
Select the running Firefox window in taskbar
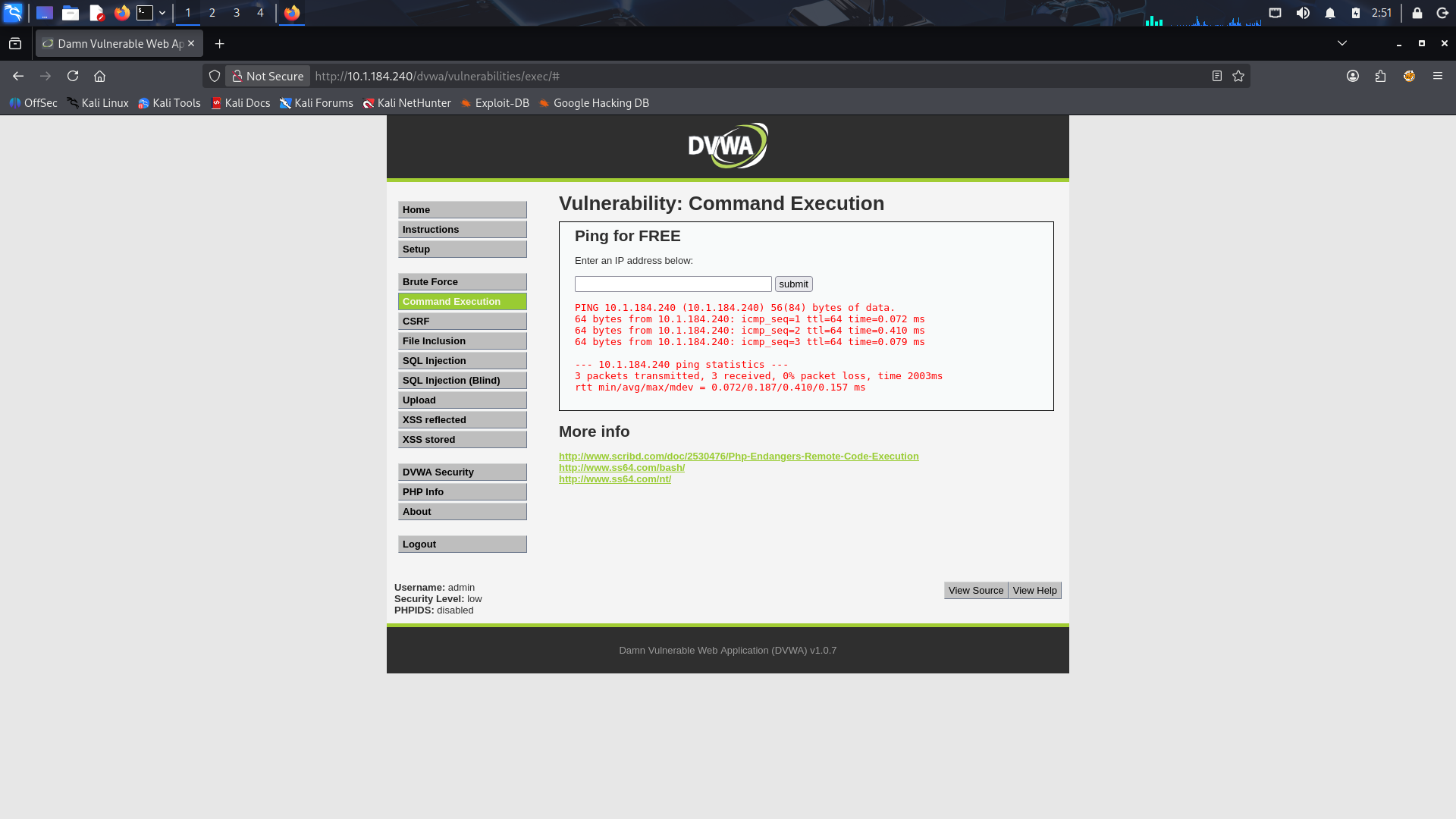pyautogui.click(x=292, y=13)
